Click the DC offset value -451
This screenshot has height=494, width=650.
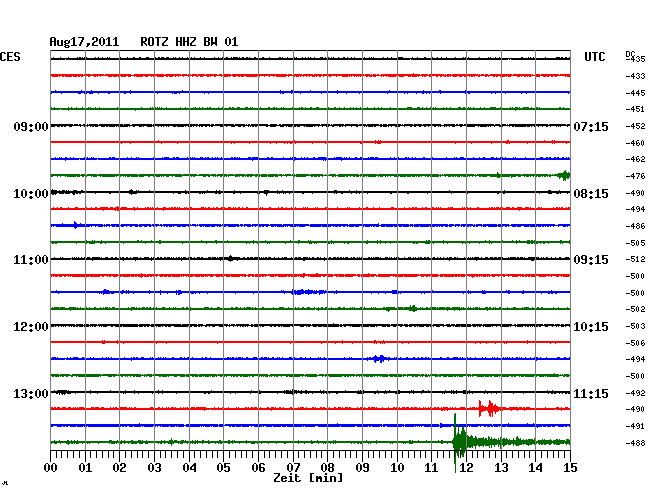pos(635,109)
